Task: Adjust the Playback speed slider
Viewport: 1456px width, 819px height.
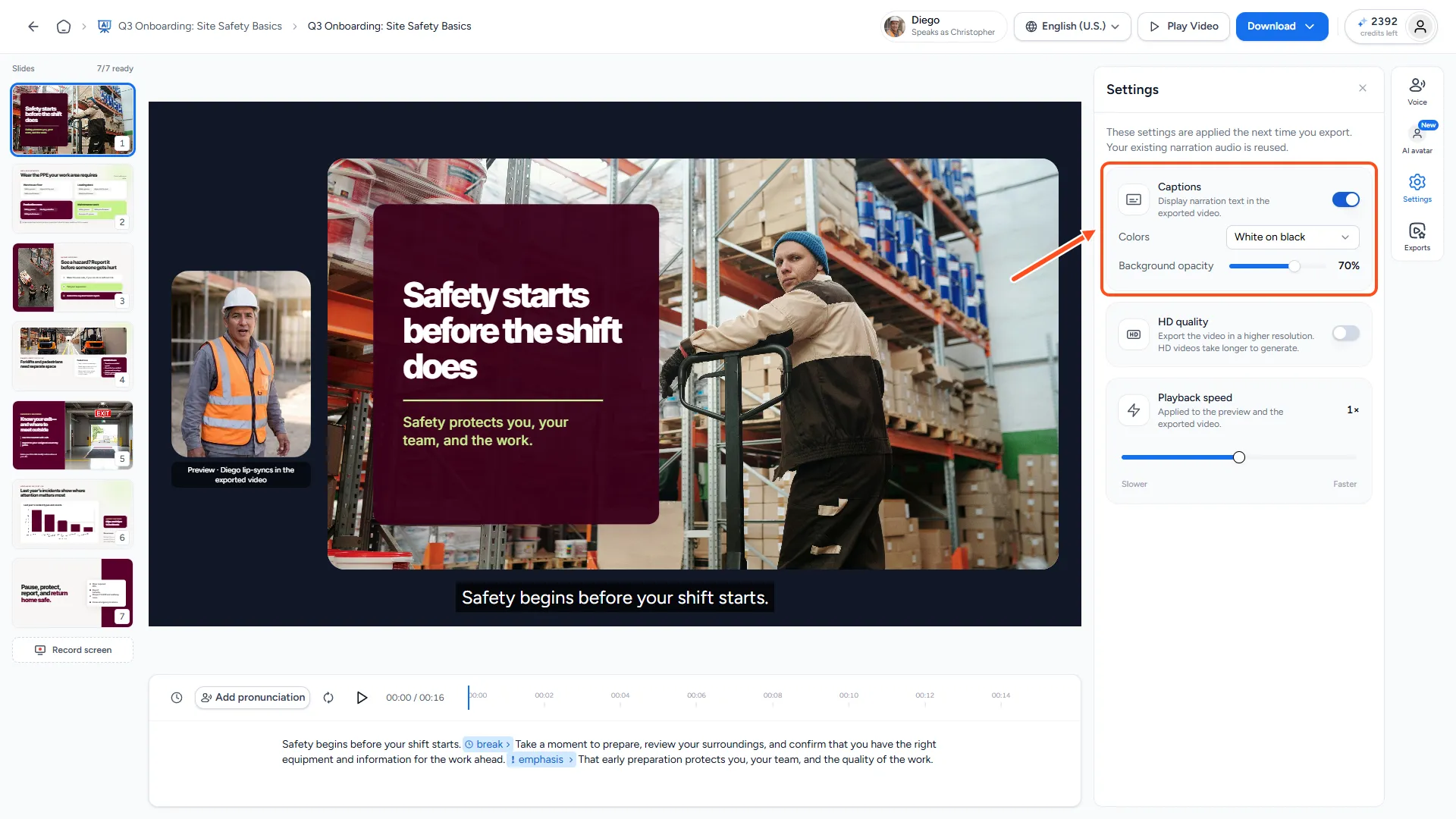Action: (x=1238, y=457)
